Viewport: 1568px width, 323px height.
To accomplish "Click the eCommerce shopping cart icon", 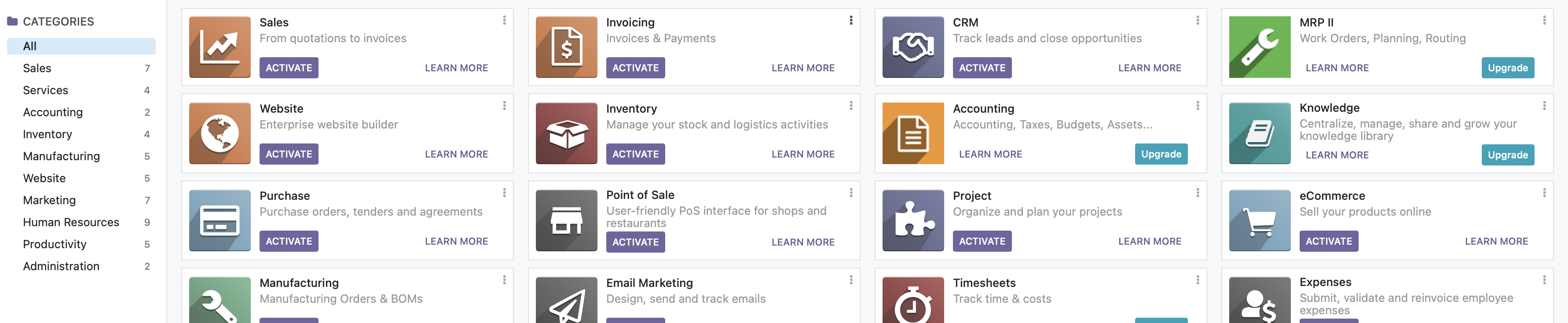I will click(1260, 220).
